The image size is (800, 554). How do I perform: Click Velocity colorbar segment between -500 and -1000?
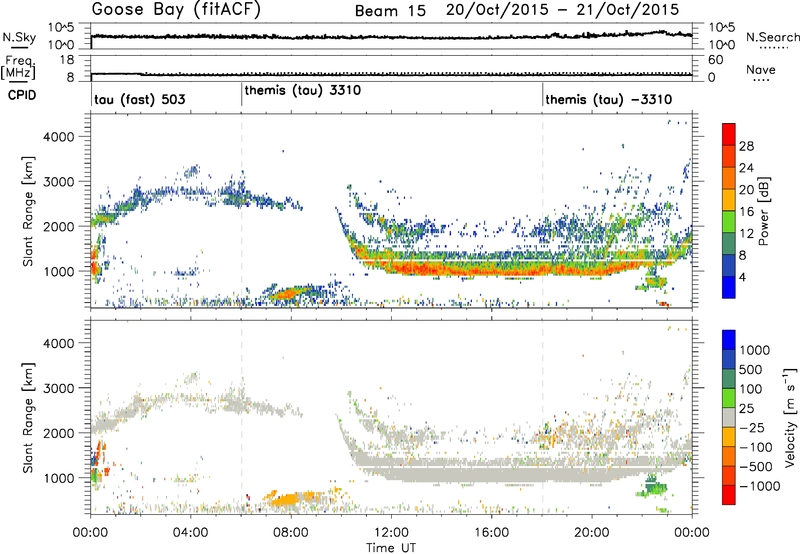tap(729, 475)
